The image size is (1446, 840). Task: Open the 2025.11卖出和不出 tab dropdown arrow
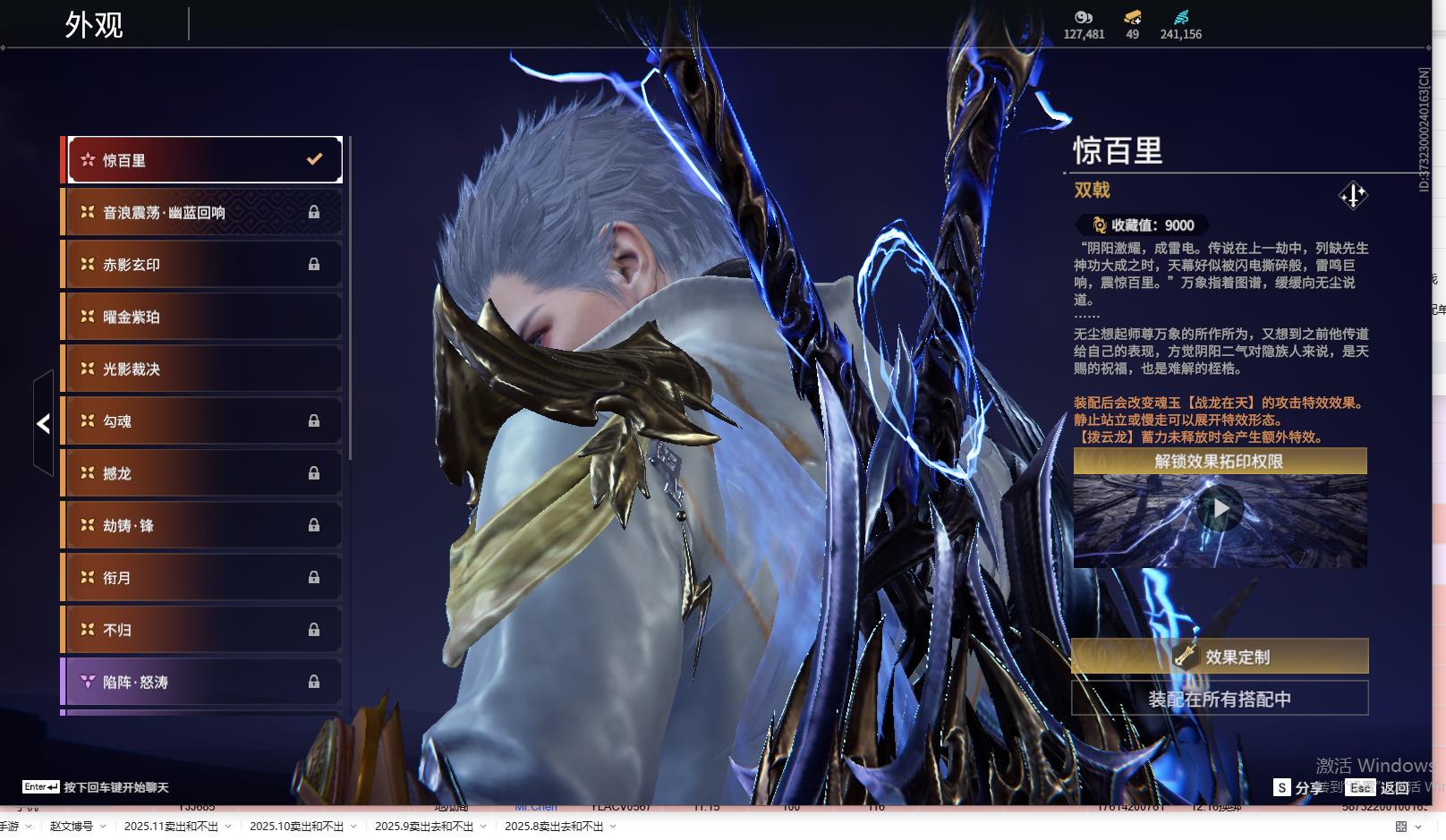coord(228,827)
